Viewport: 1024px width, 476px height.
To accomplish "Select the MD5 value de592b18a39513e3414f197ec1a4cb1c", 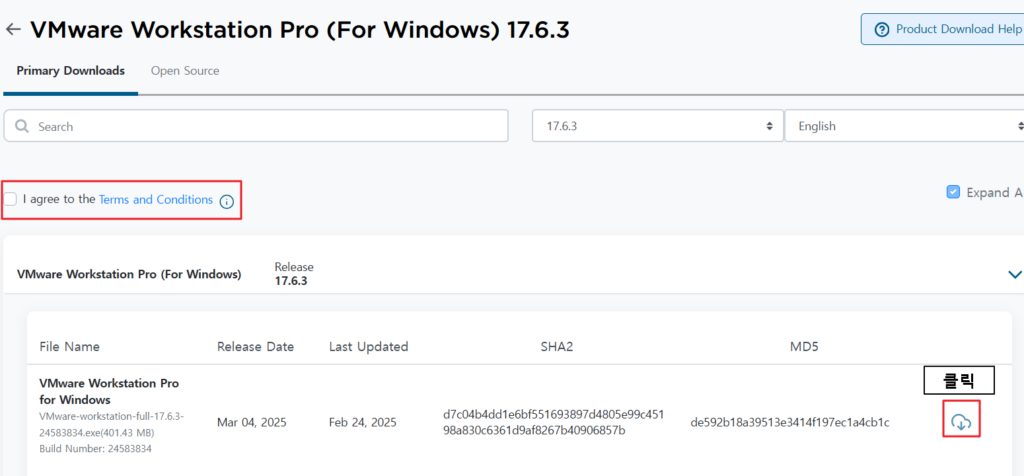I will (x=790, y=423).
